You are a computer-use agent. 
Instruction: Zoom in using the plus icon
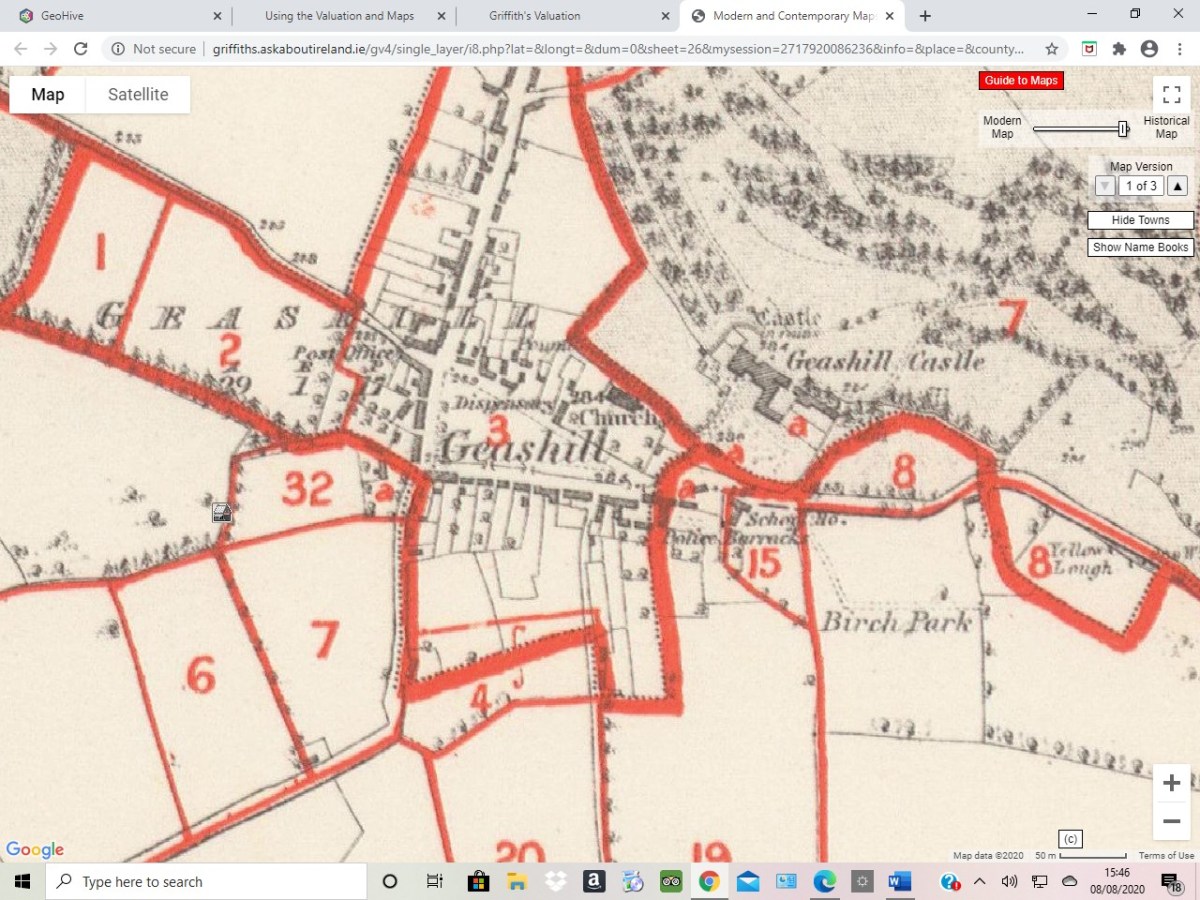pos(1170,783)
